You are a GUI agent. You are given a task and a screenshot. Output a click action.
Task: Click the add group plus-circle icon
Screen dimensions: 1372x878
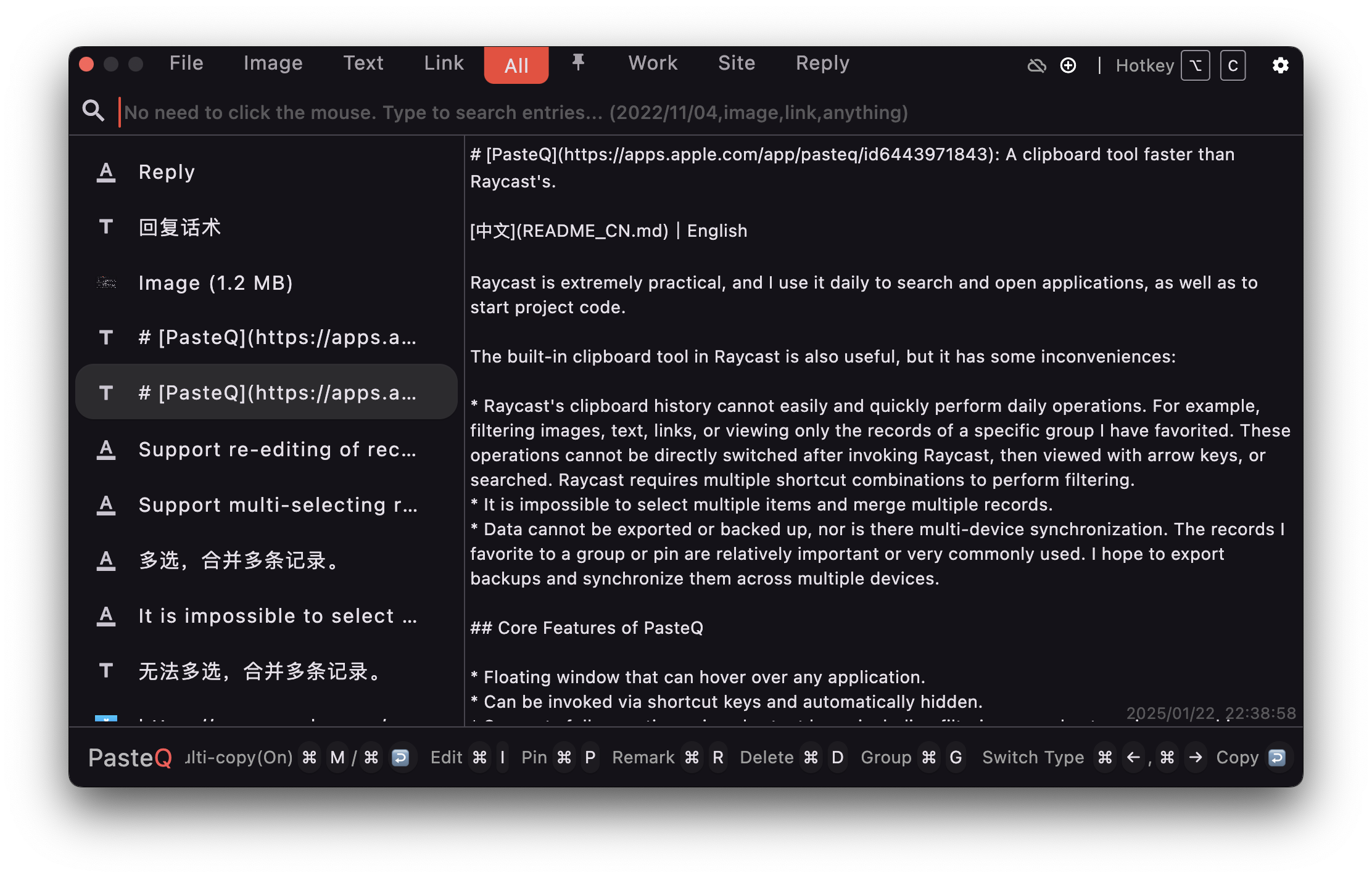[1068, 65]
